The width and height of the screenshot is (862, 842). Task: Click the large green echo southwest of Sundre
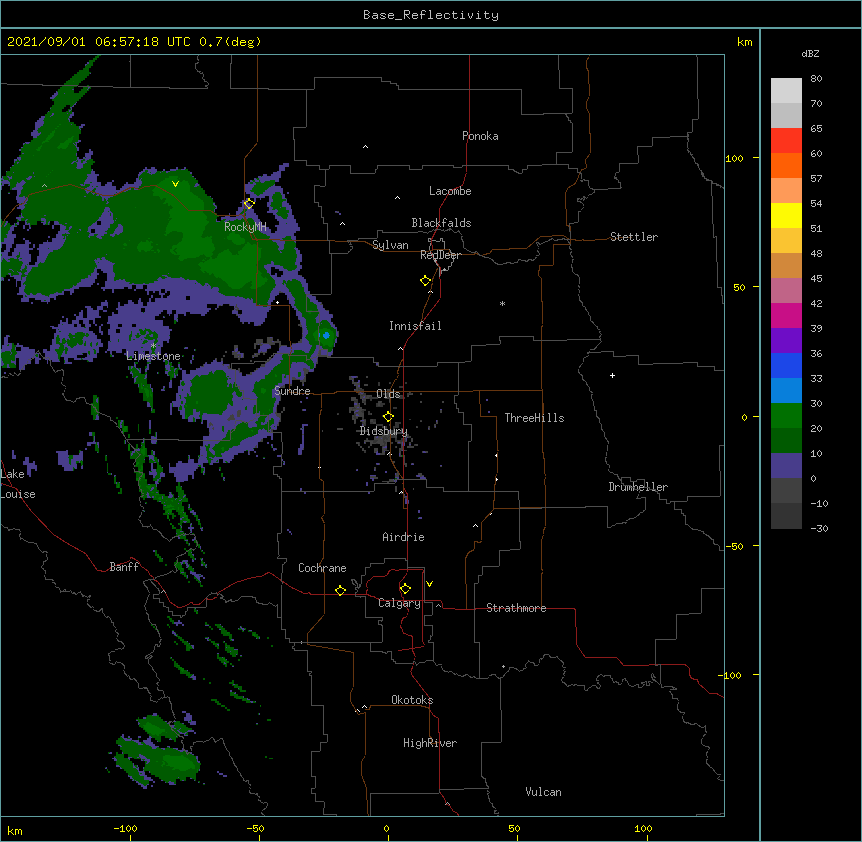[x=212, y=393]
